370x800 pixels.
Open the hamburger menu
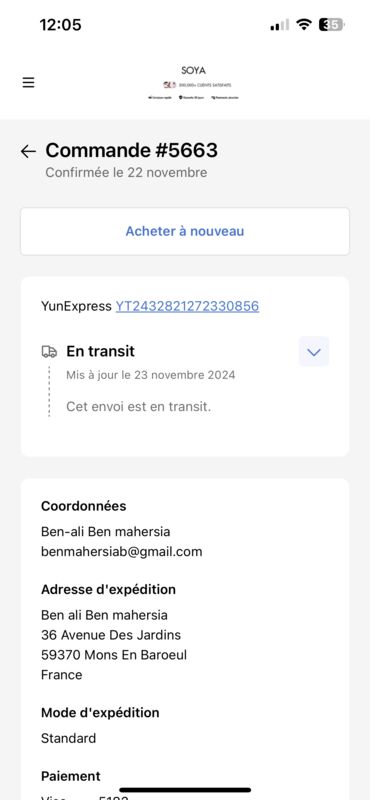(28, 83)
